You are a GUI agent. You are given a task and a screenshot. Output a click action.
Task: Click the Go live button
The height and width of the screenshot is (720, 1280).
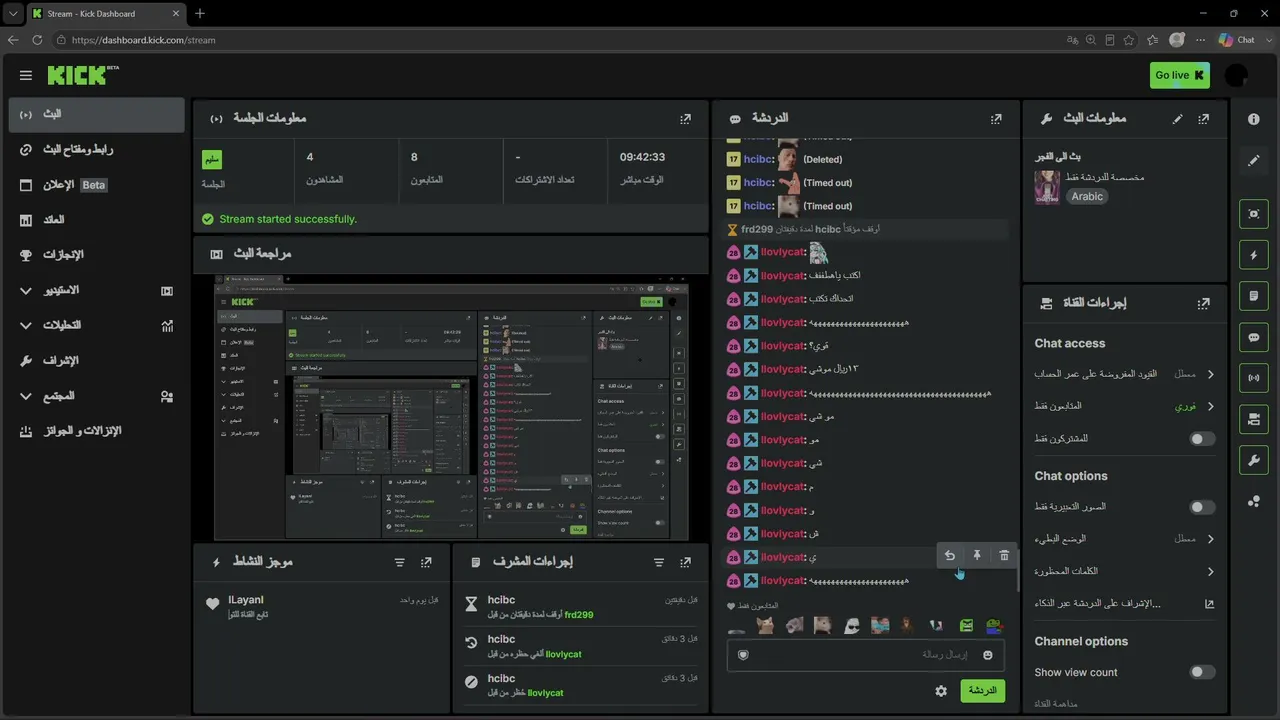[x=1180, y=75]
